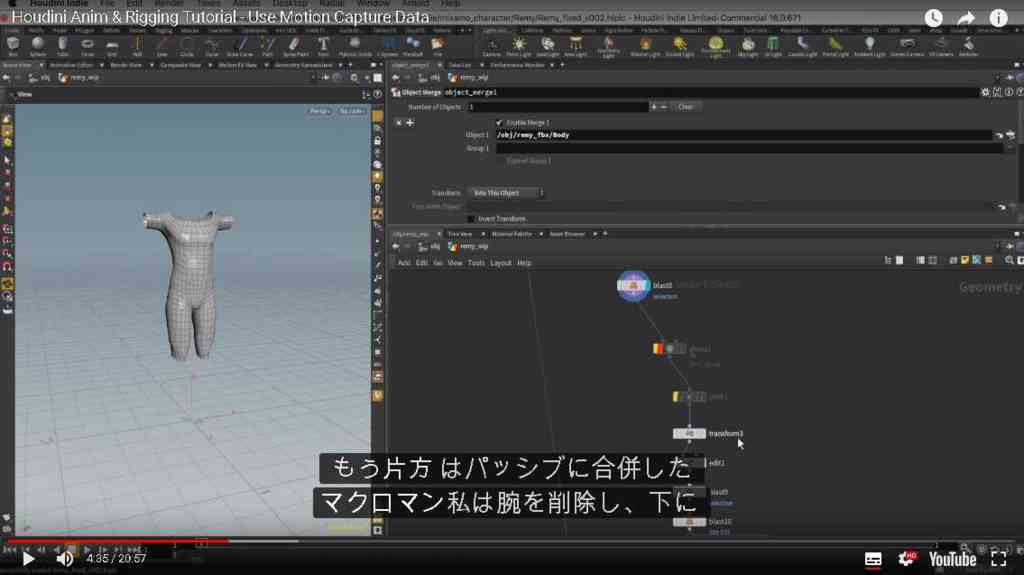The width and height of the screenshot is (1024, 575).
Task: Expand the Persp camera menu in viewport
Action: (x=319, y=111)
